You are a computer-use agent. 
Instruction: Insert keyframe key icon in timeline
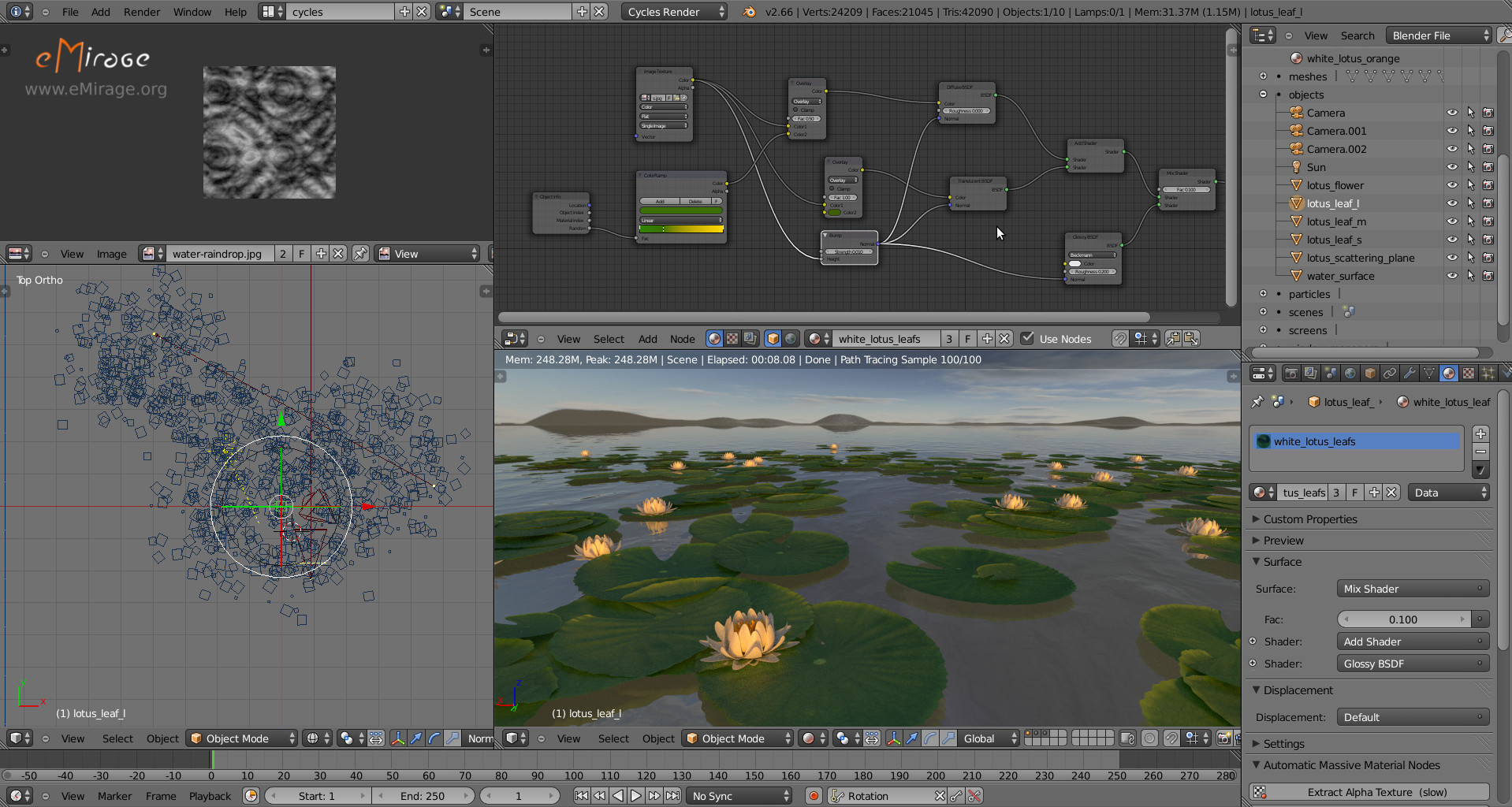point(956,796)
